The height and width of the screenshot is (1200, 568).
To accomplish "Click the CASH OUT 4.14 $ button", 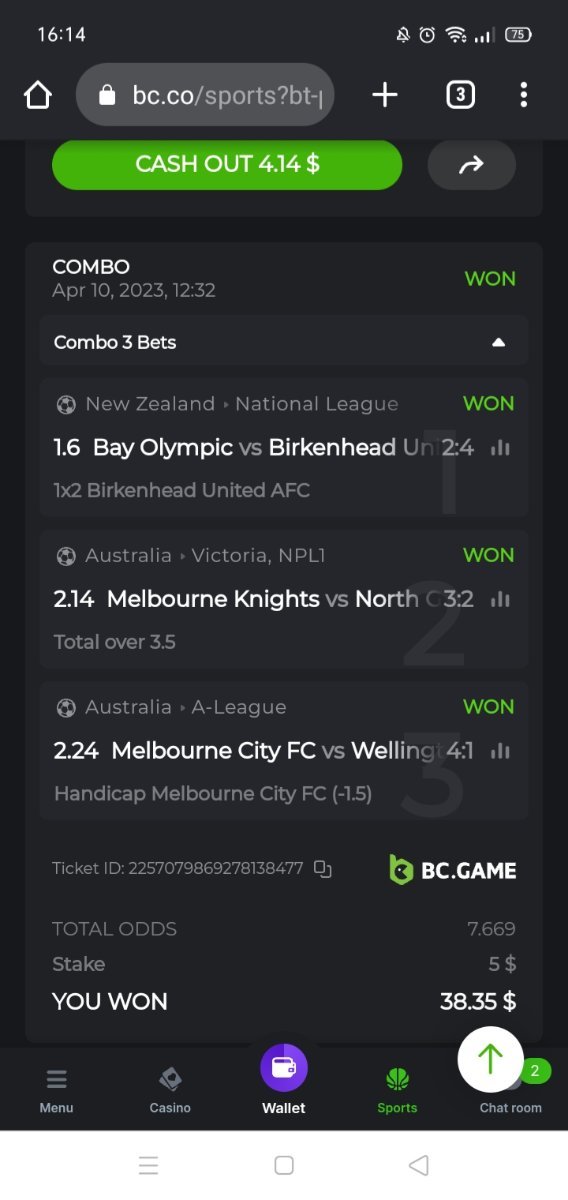I will tap(227, 165).
